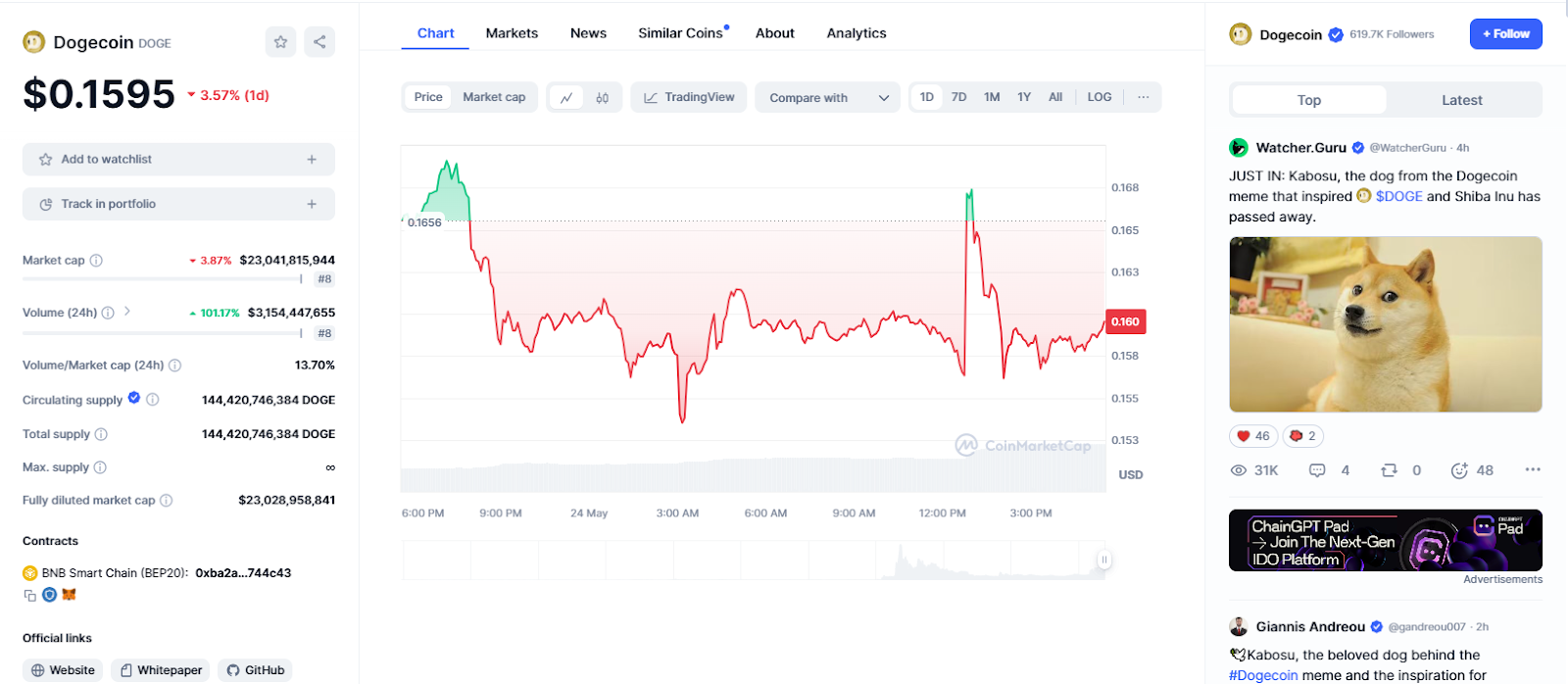Click the Circulating supply info icon
Image resolution: width=1568 pixels, height=684 pixels.
pos(153,400)
